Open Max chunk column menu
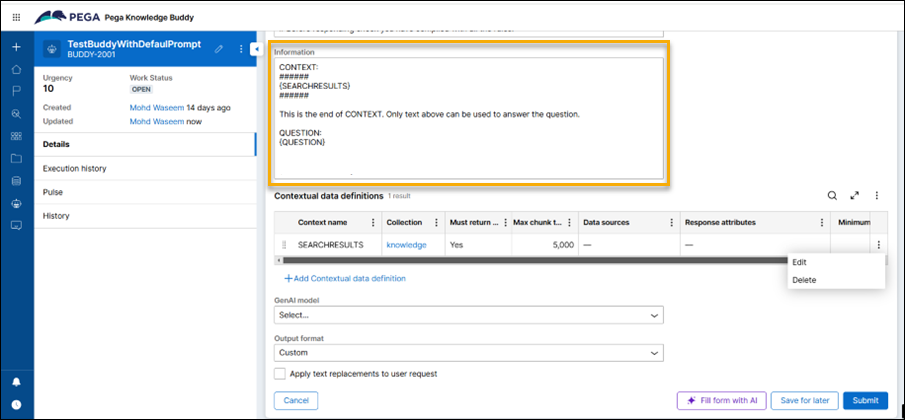 coord(570,222)
